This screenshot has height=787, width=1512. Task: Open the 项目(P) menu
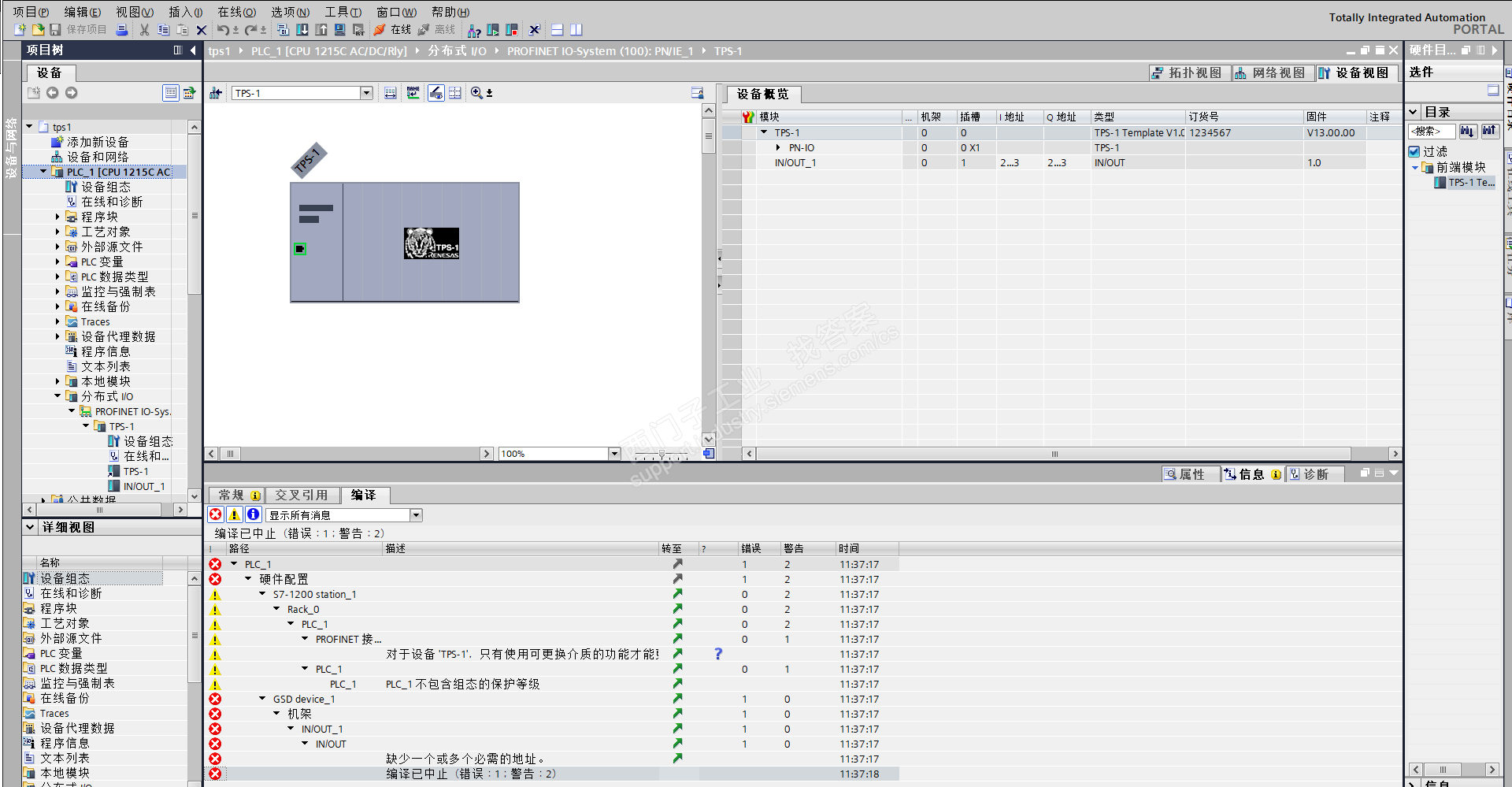coord(31,12)
